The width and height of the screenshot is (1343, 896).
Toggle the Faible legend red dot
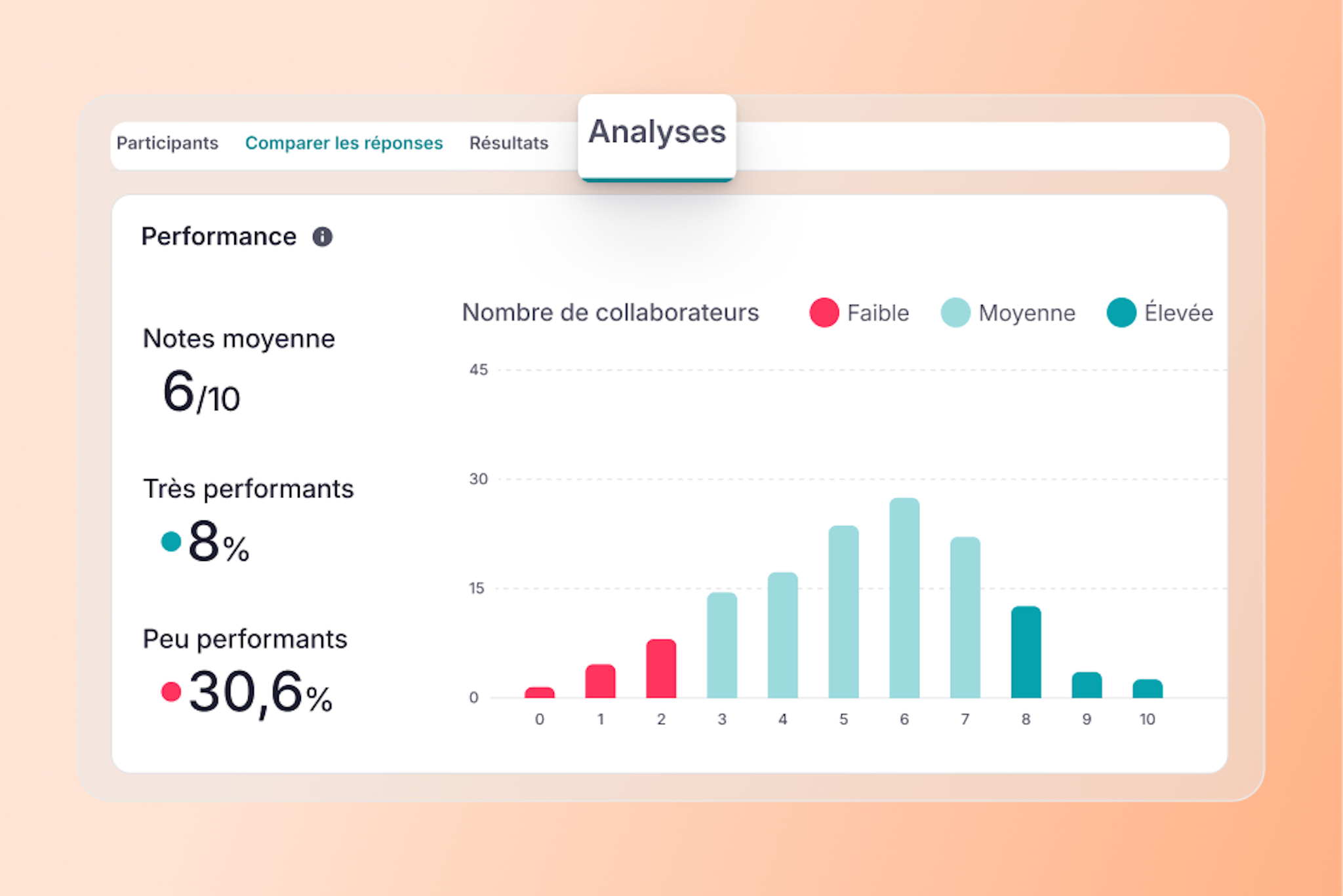click(x=824, y=313)
